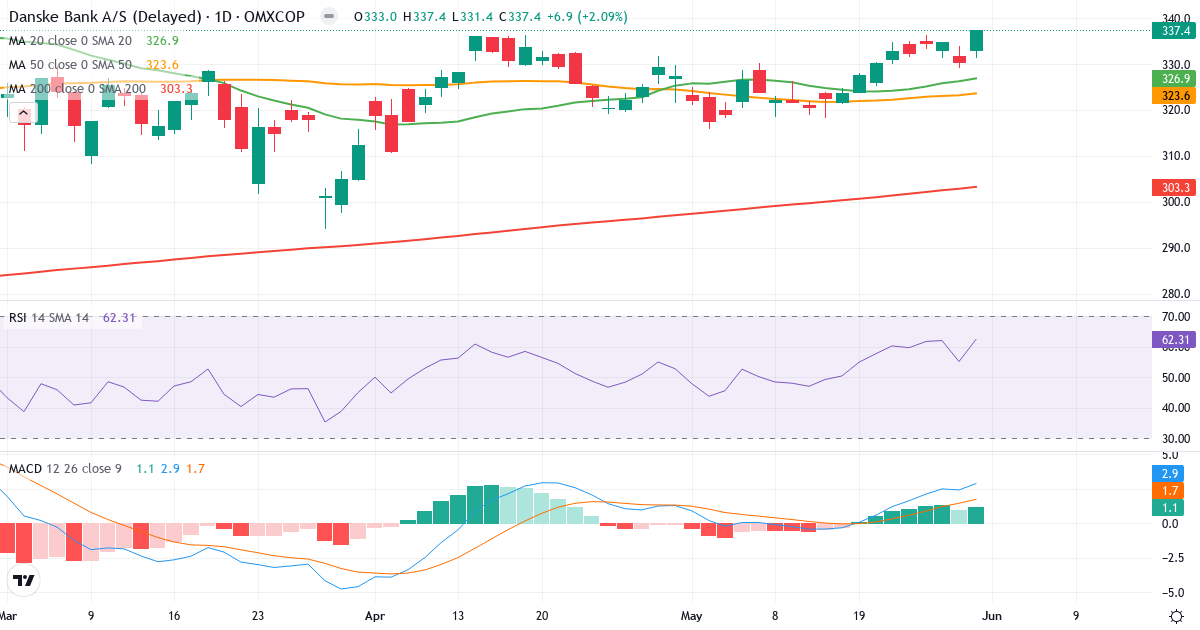Click the TradingView logo
The width and height of the screenshot is (1200, 630).
point(24,580)
